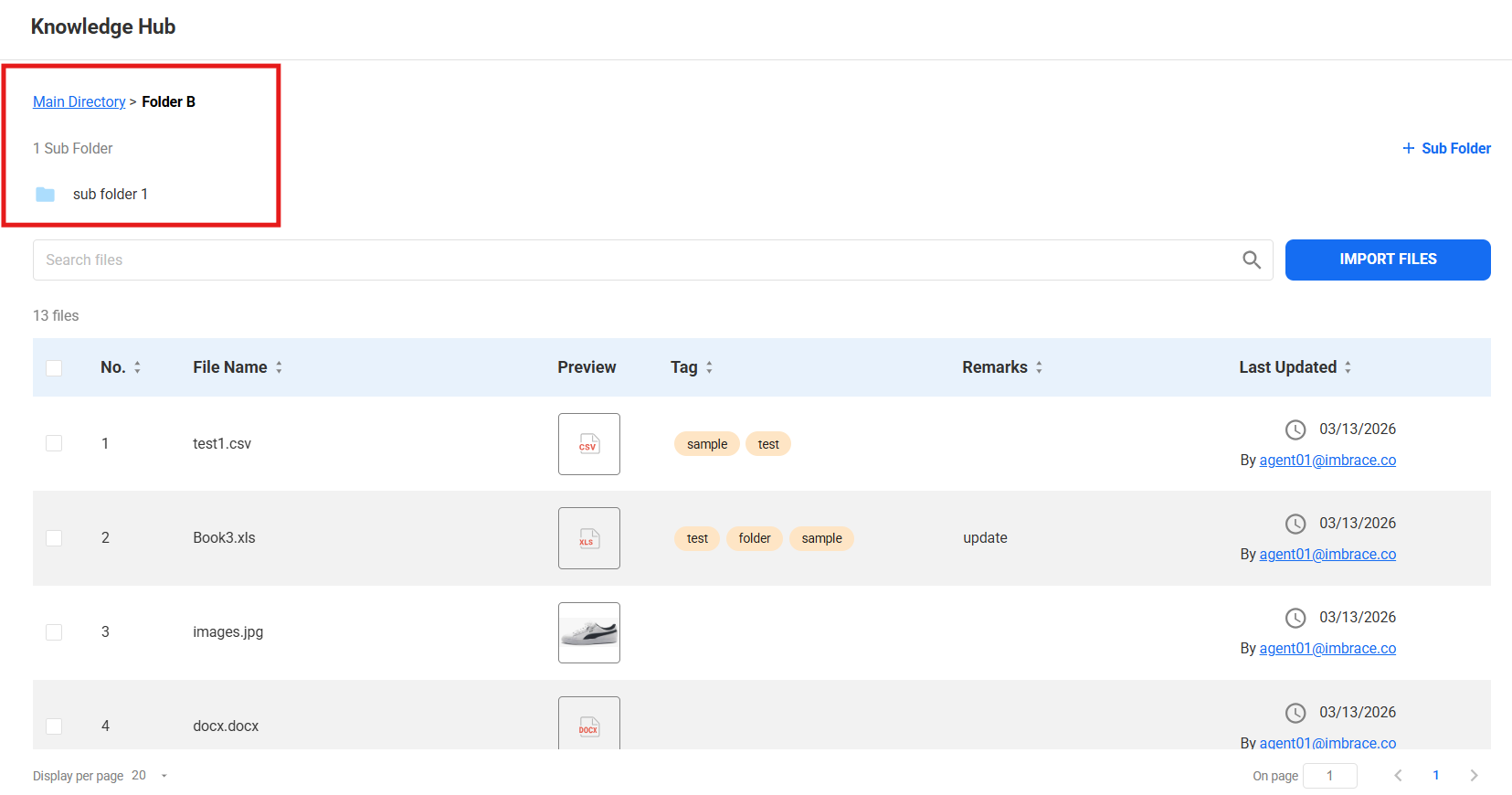The width and height of the screenshot is (1512, 795).
Task: Sort by the No. column arrows
Action: coord(137,367)
